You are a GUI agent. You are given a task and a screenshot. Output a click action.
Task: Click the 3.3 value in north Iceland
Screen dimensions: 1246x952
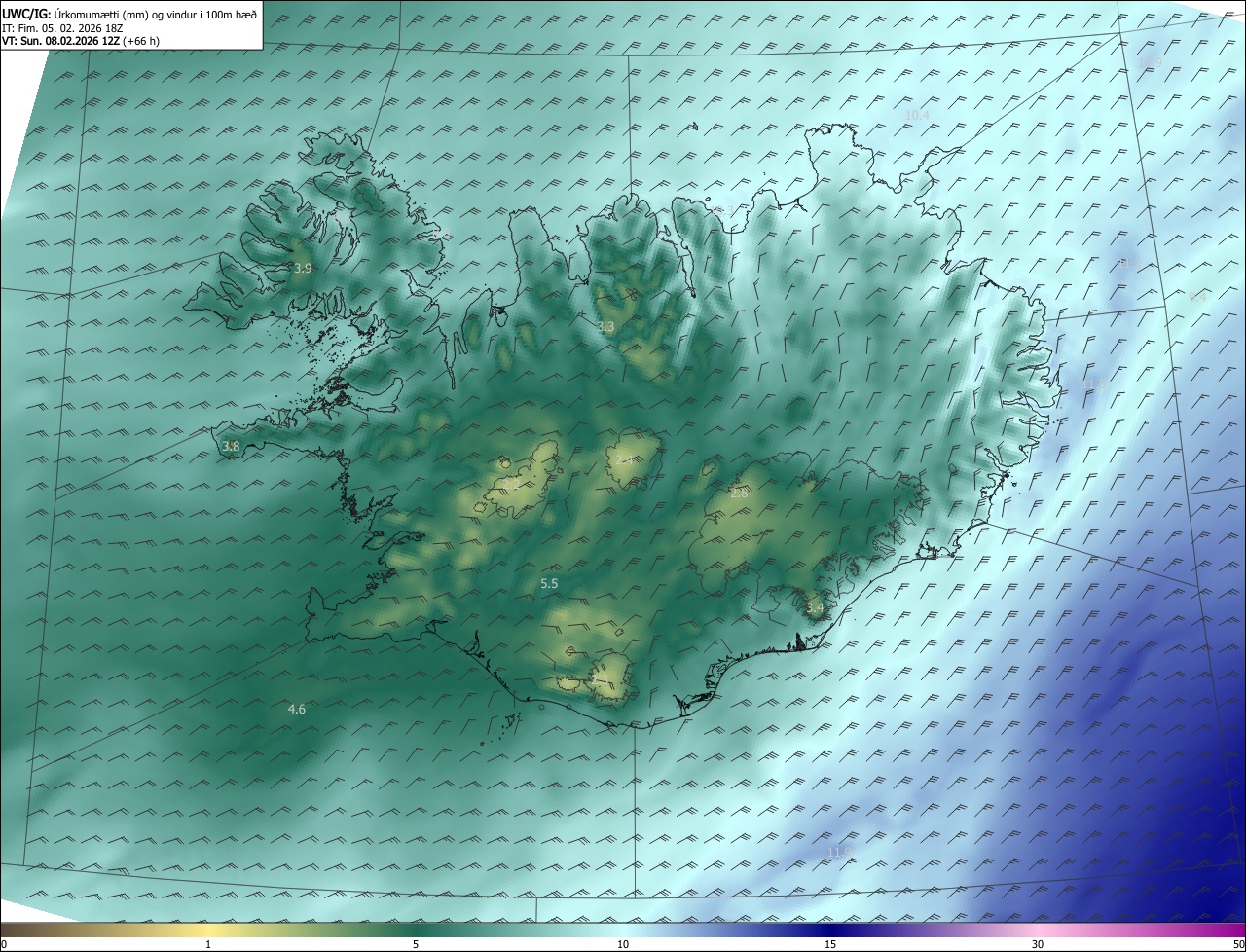[605, 327]
